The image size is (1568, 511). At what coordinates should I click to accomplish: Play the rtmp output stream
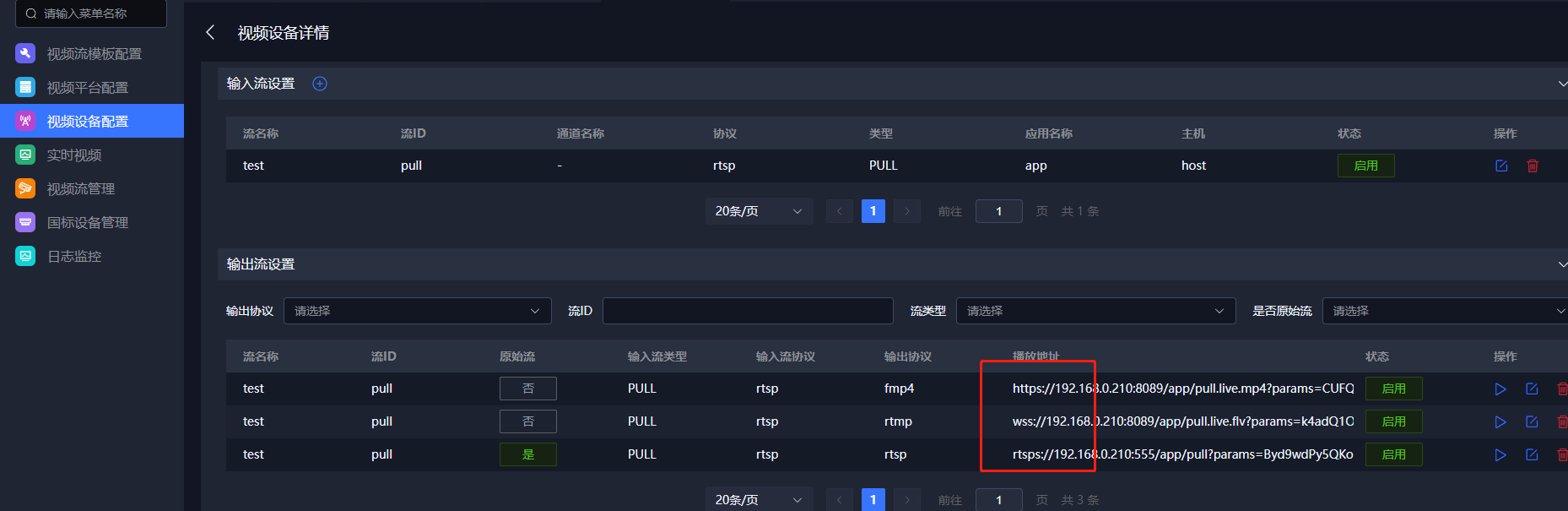[1500, 421]
